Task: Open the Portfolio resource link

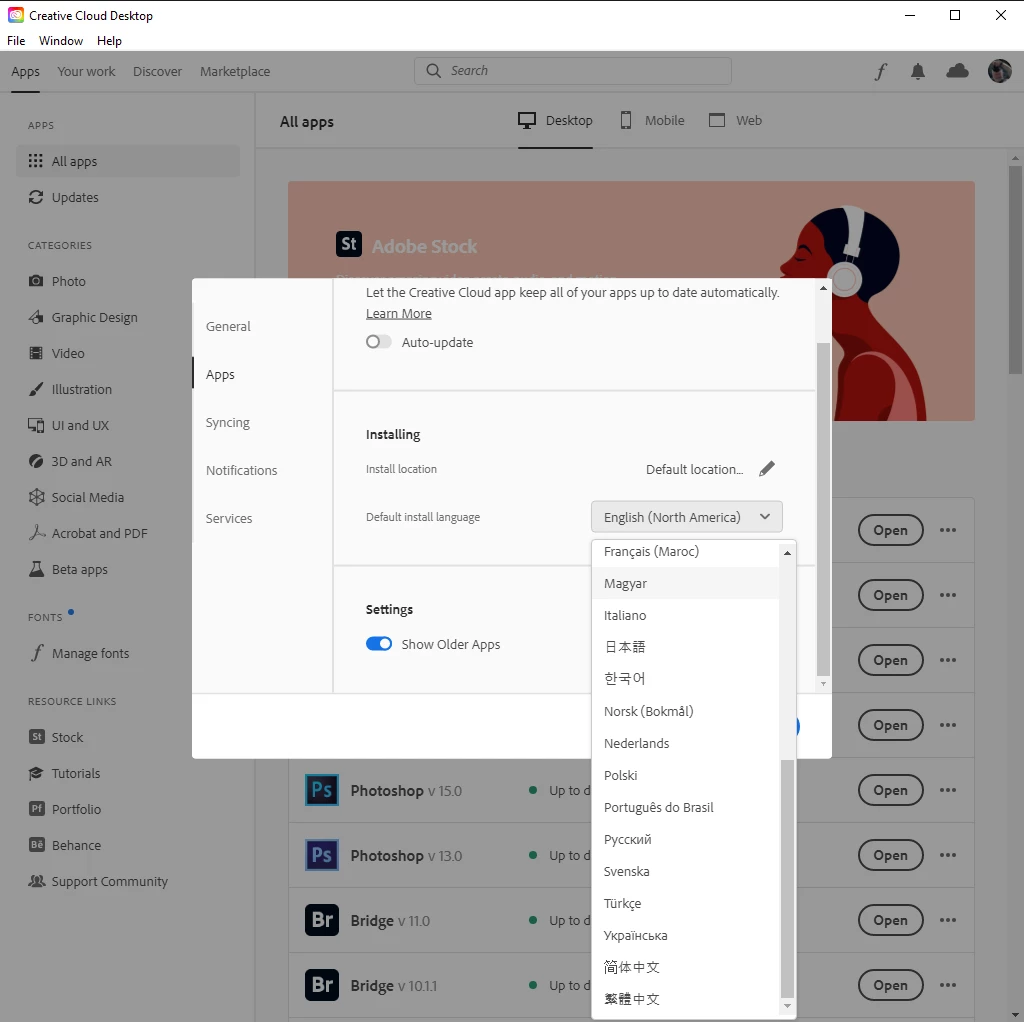Action: point(64,809)
